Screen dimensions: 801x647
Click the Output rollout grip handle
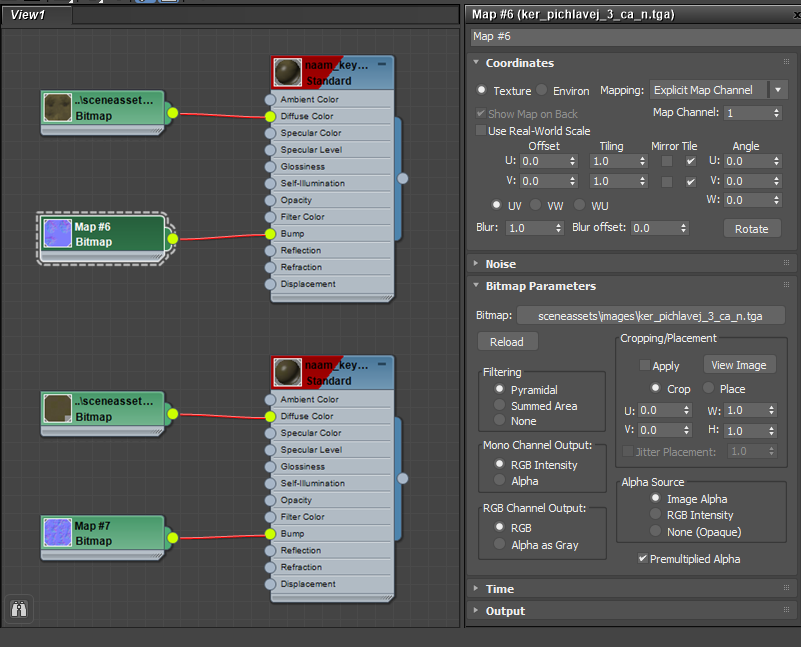coord(786,610)
